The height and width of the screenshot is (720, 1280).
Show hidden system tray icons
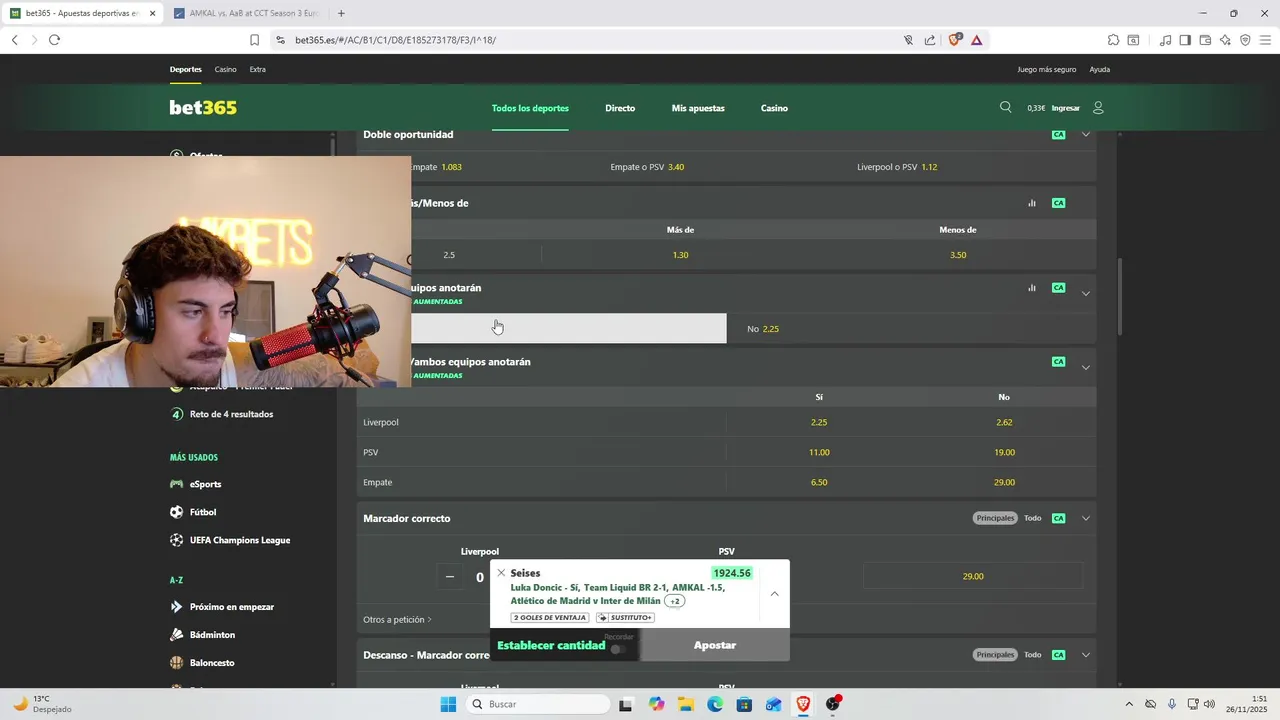coord(1129,704)
